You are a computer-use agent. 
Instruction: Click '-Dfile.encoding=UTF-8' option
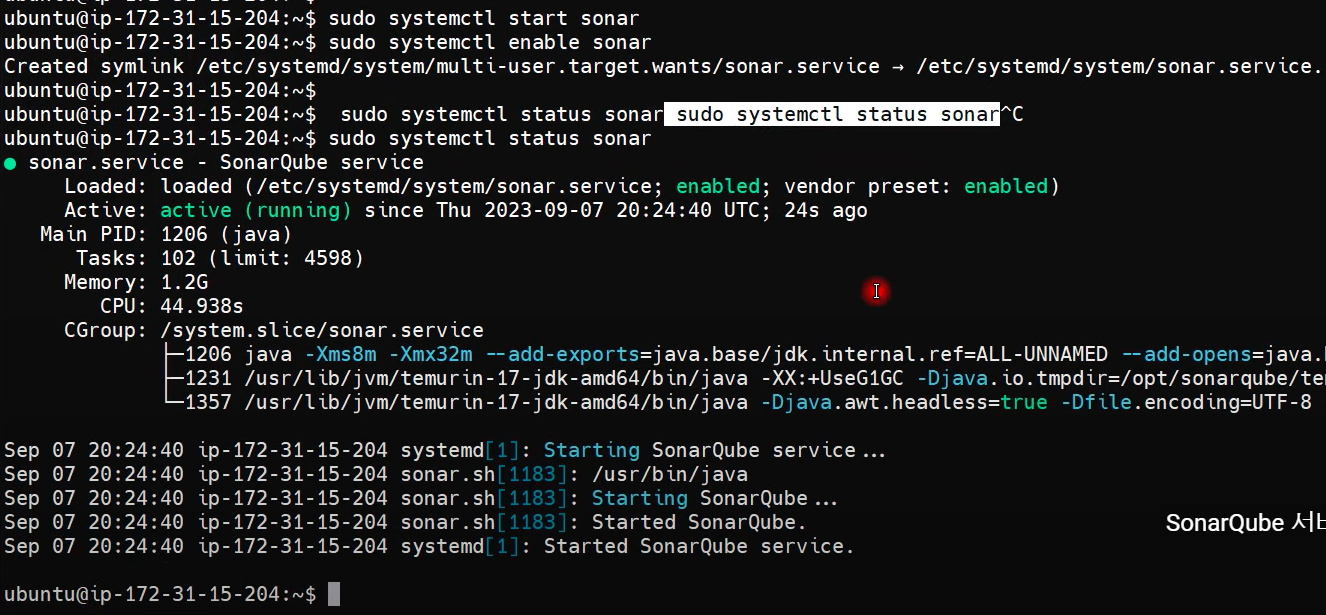(1186, 402)
